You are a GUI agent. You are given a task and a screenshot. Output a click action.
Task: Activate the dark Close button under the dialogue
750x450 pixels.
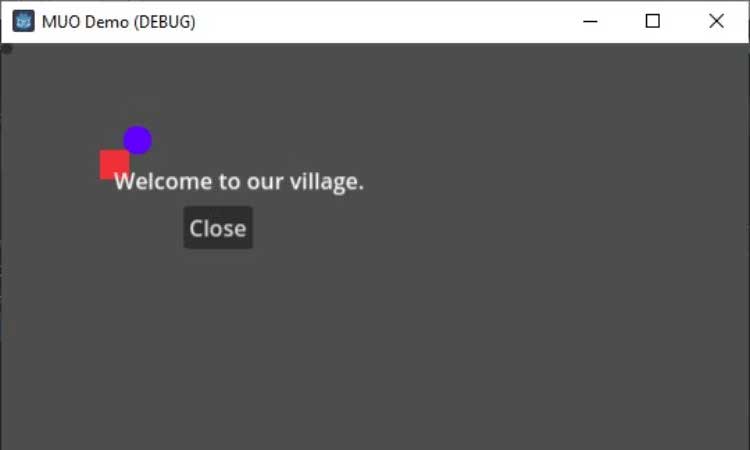click(x=218, y=228)
